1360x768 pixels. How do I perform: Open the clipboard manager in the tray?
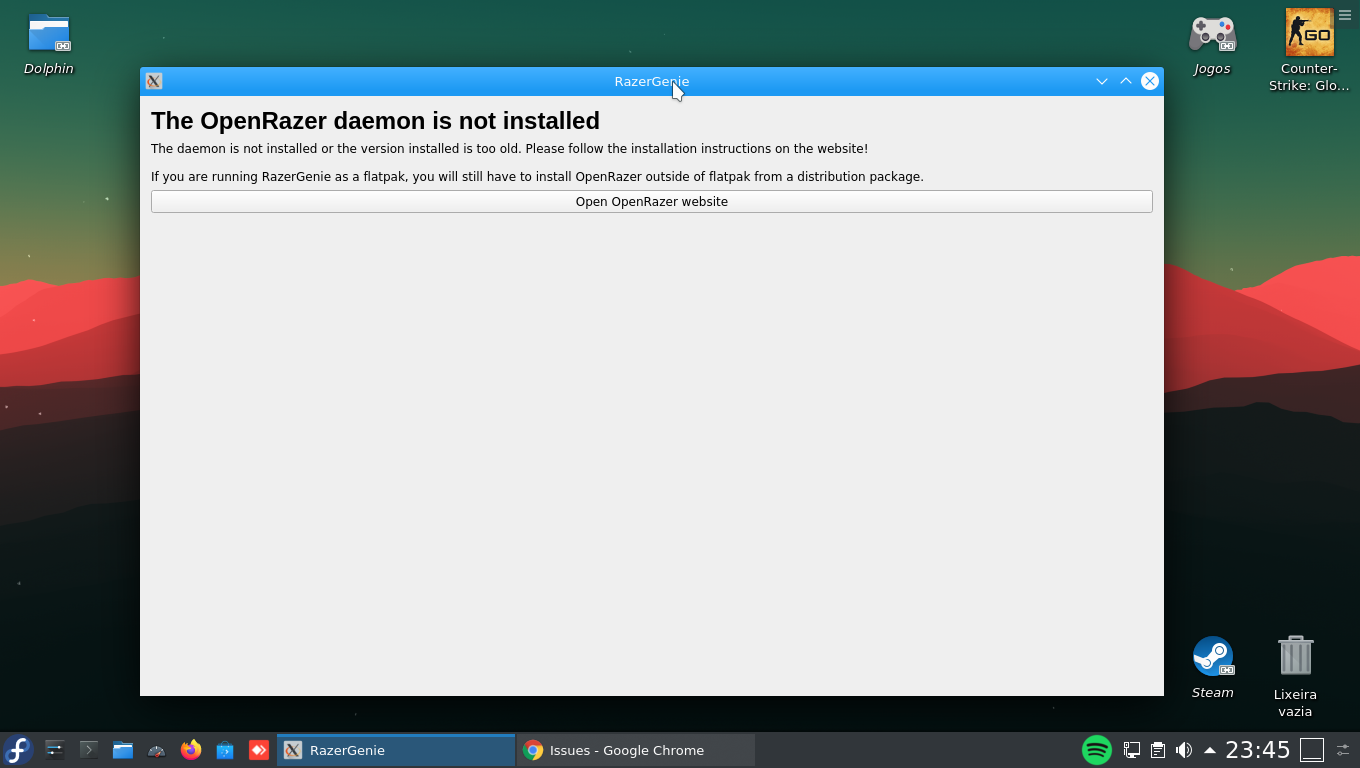pyautogui.click(x=1157, y=749)
